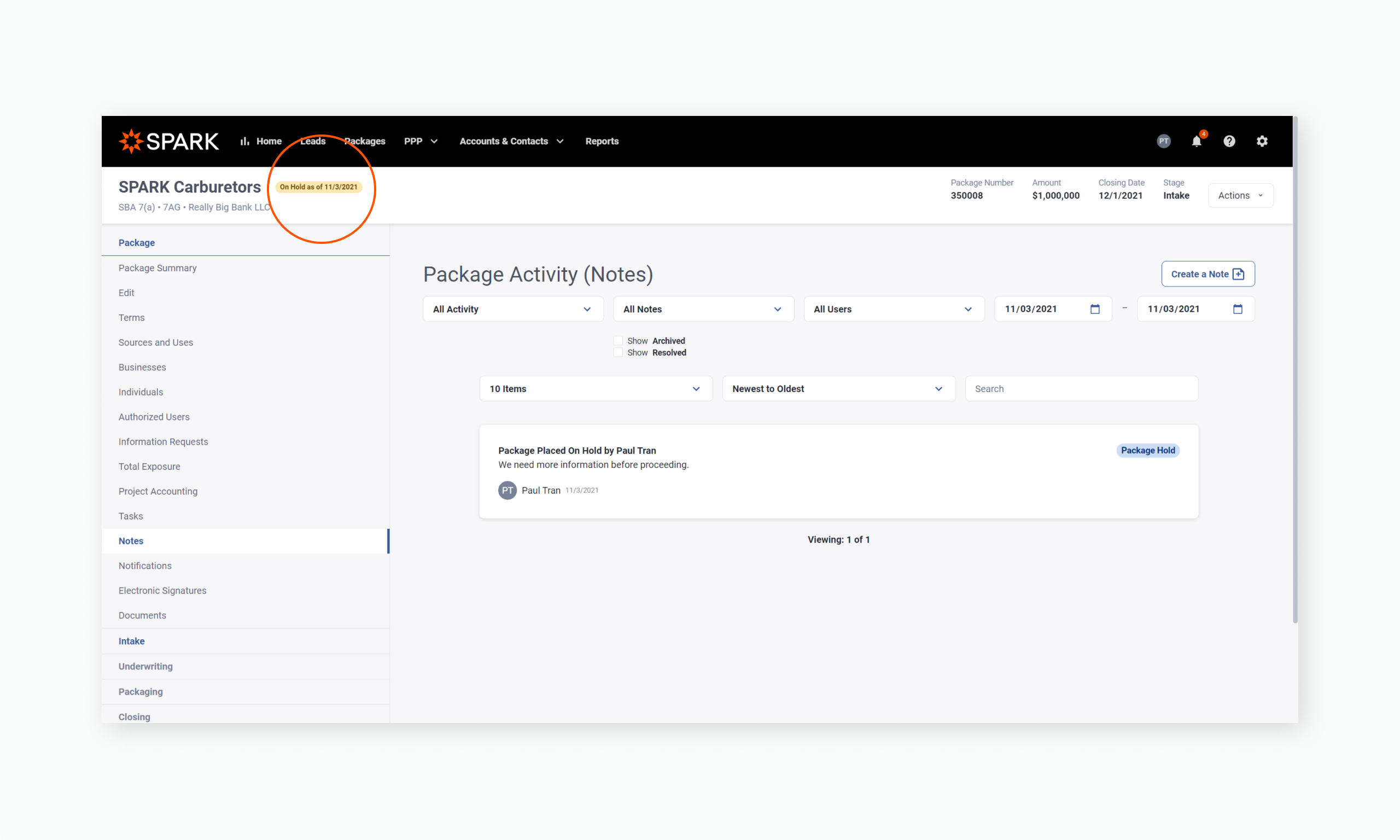Toggle Show Archived checkbox
The width and height of the screenshot is (1400, 840).
[x=618, y=341]
